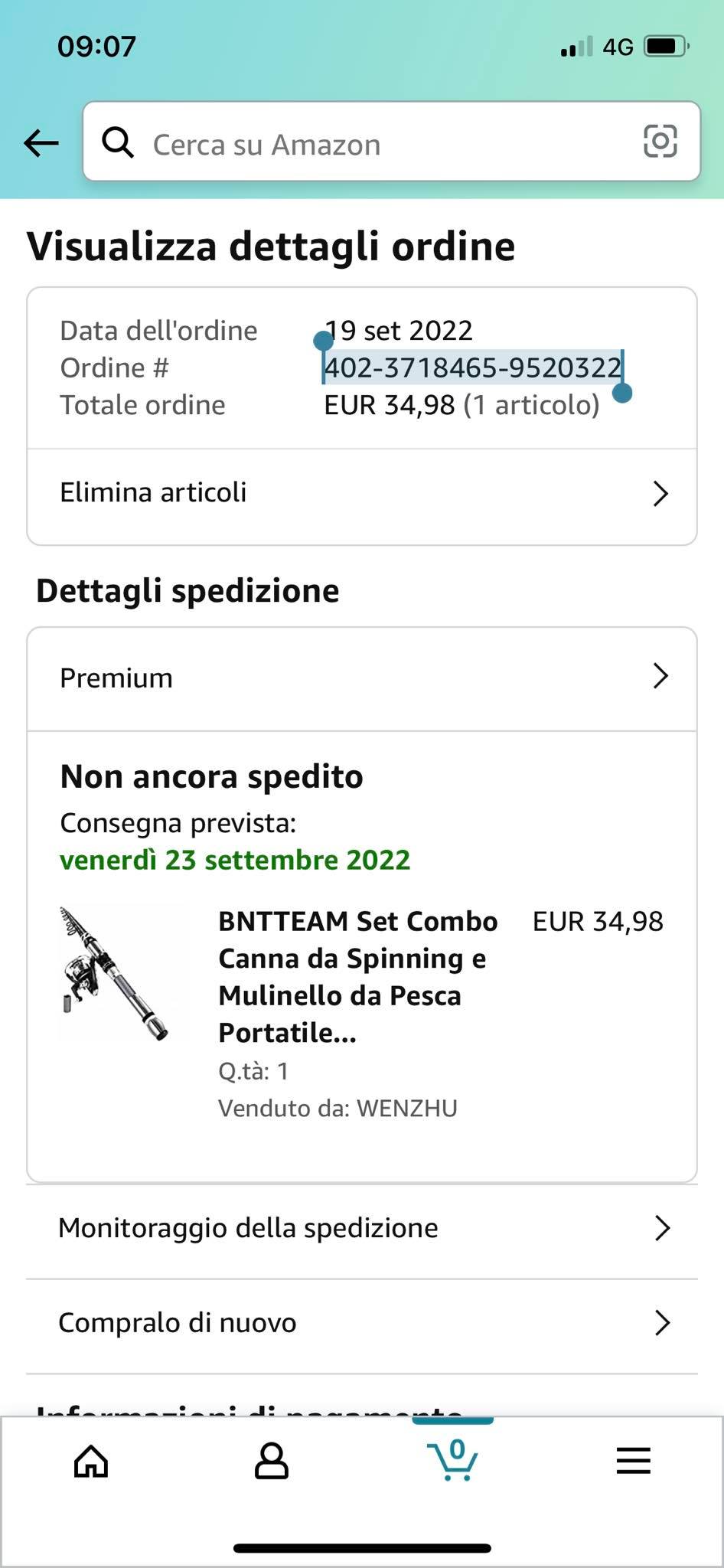Open the hamburger menu icon

[x=633, y=1461]
